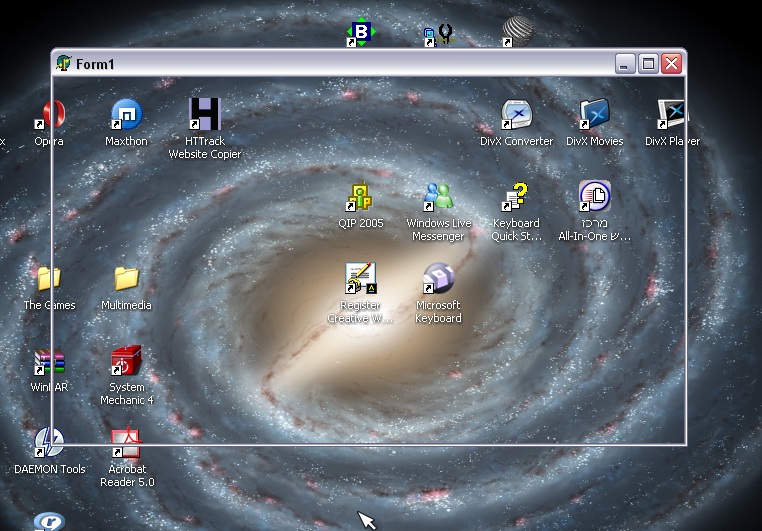Select the QIP 2005 icon
The height and width of the screenshot is (531, 762).
tap(360, 198)
